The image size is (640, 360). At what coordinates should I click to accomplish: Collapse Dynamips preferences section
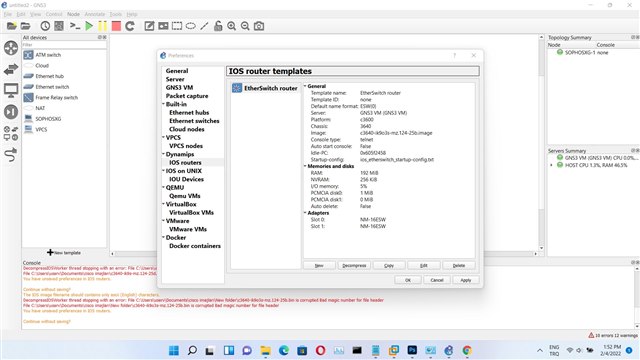click(163, 154)
